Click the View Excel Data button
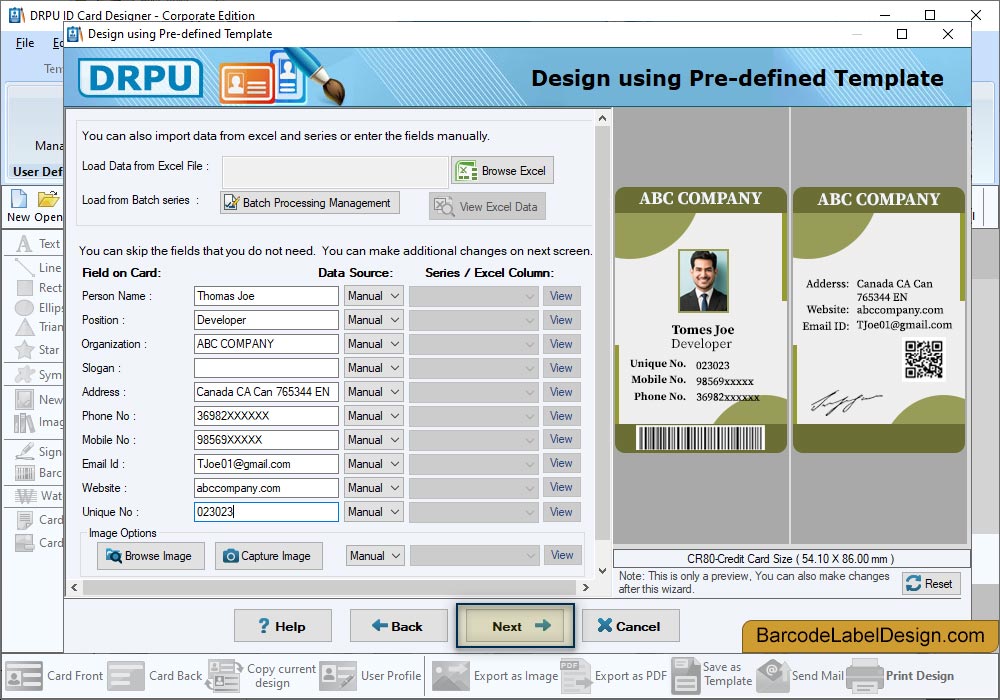 tap(487, 207)
